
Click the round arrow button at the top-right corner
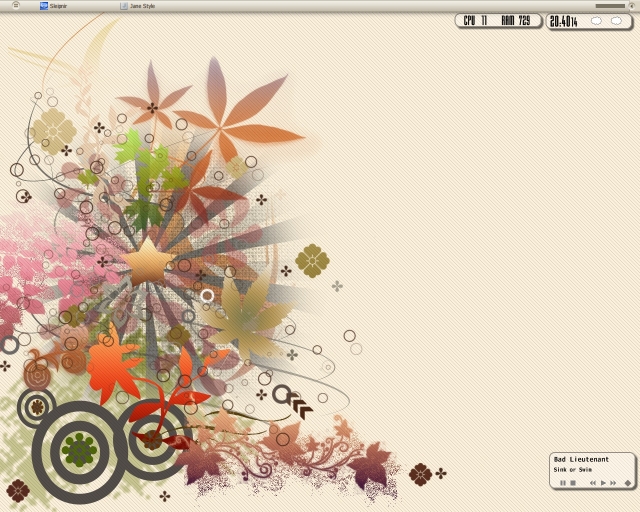(632, 6)
